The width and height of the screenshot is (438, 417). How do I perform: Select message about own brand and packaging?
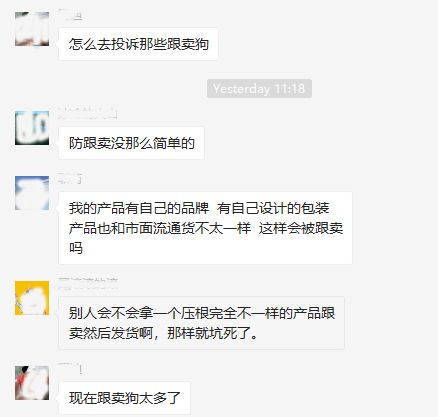pyautogui.click(x=205, y=228)
